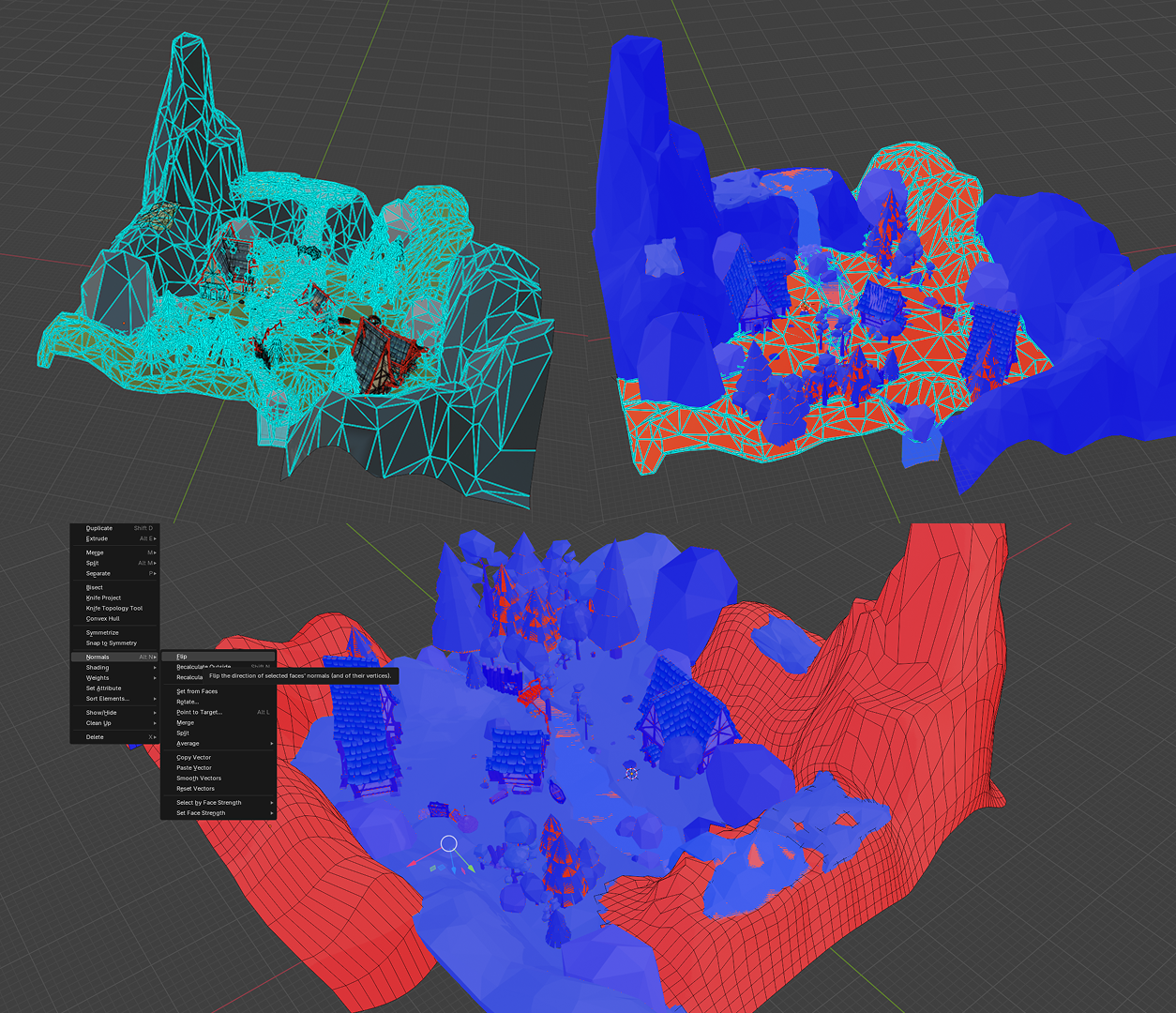Expand the Select by Face Strength submenu
This screenshot has height=1013, width=1176.
[x=206, y=802]
